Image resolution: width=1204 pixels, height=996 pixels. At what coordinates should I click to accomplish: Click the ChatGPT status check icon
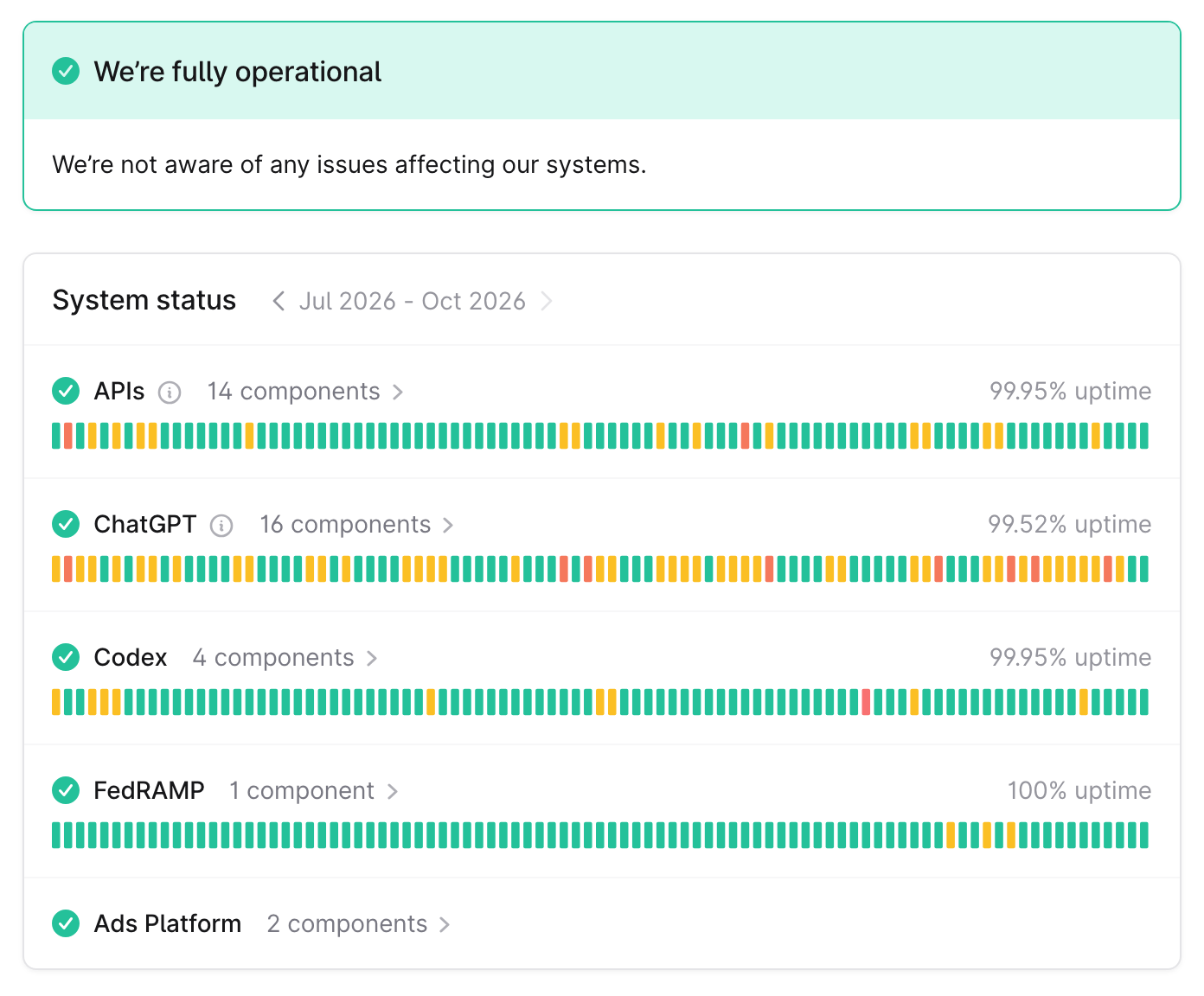[x=66, y=524]
